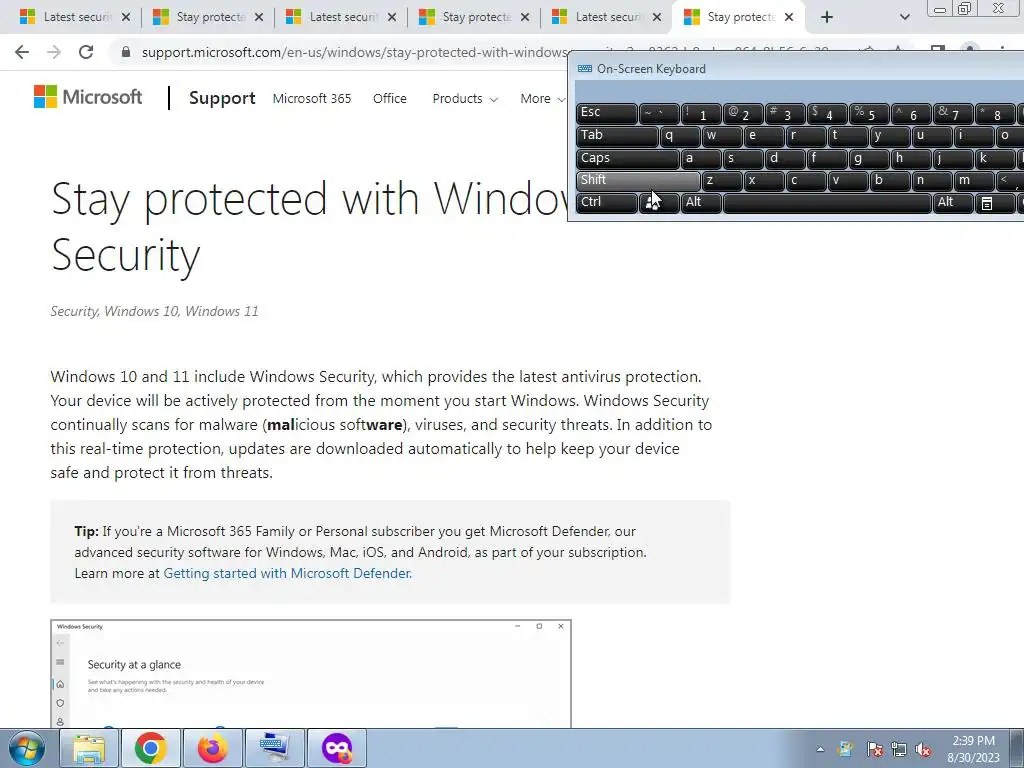Click the Windows Start orb
This screenshot has height=768, width=1024.
(27, 748)
